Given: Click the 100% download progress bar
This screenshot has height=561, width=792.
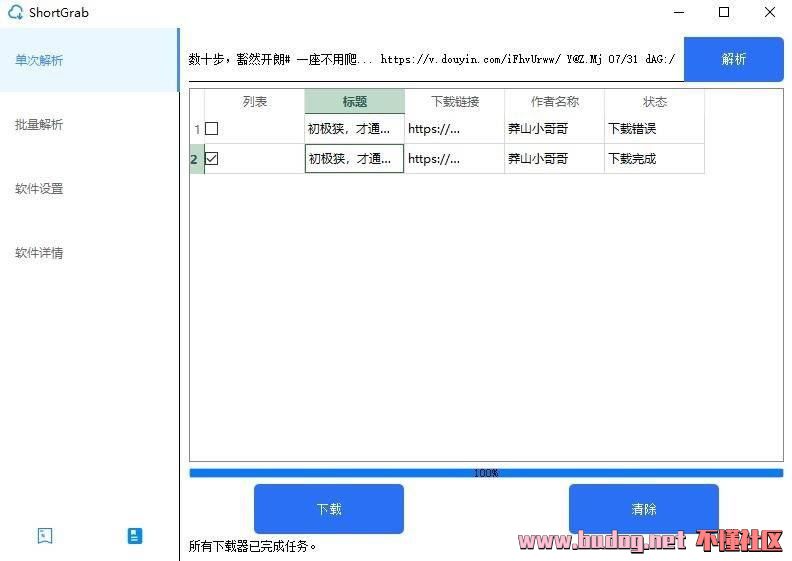Looking at the screenshot, I should click(x=486, y=473).
